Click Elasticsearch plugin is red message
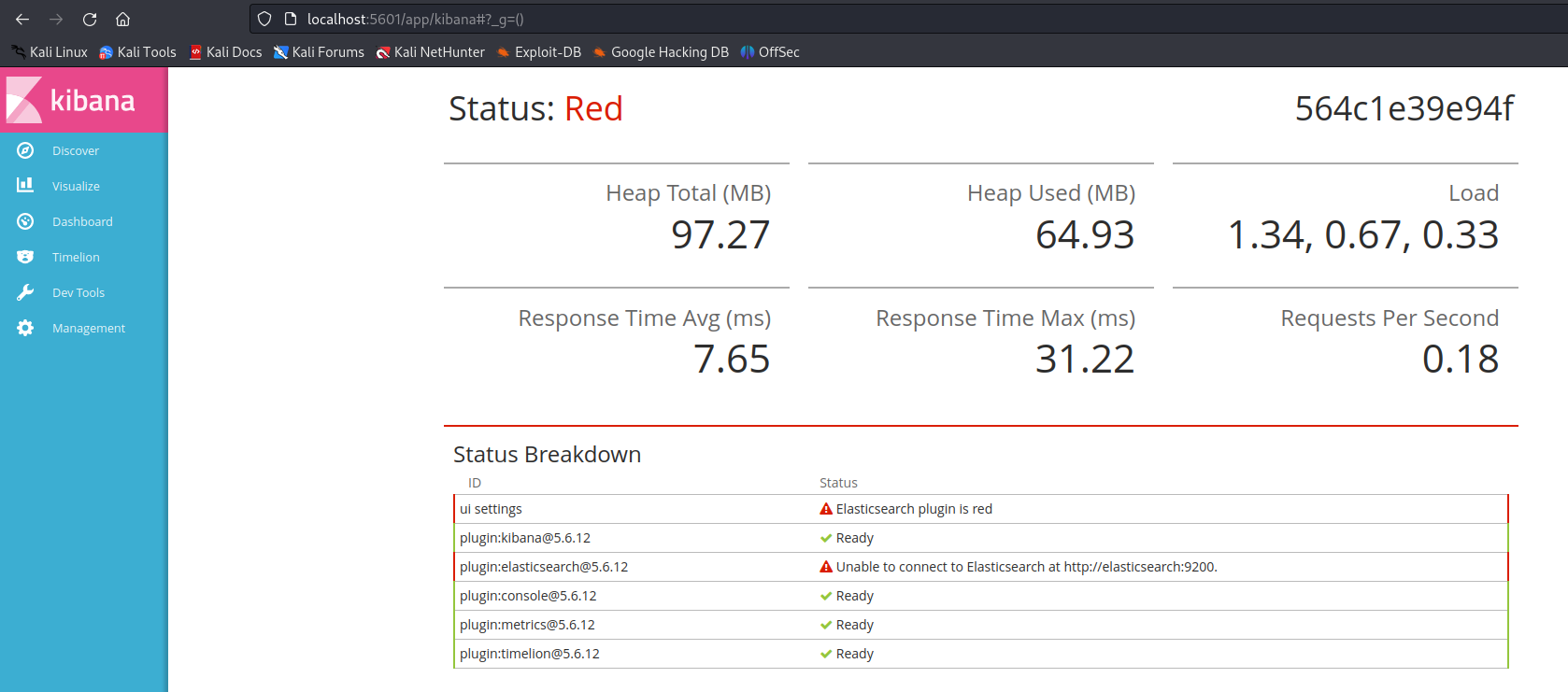The width and height of the screenshot is (1568, 692). (914, 509)
